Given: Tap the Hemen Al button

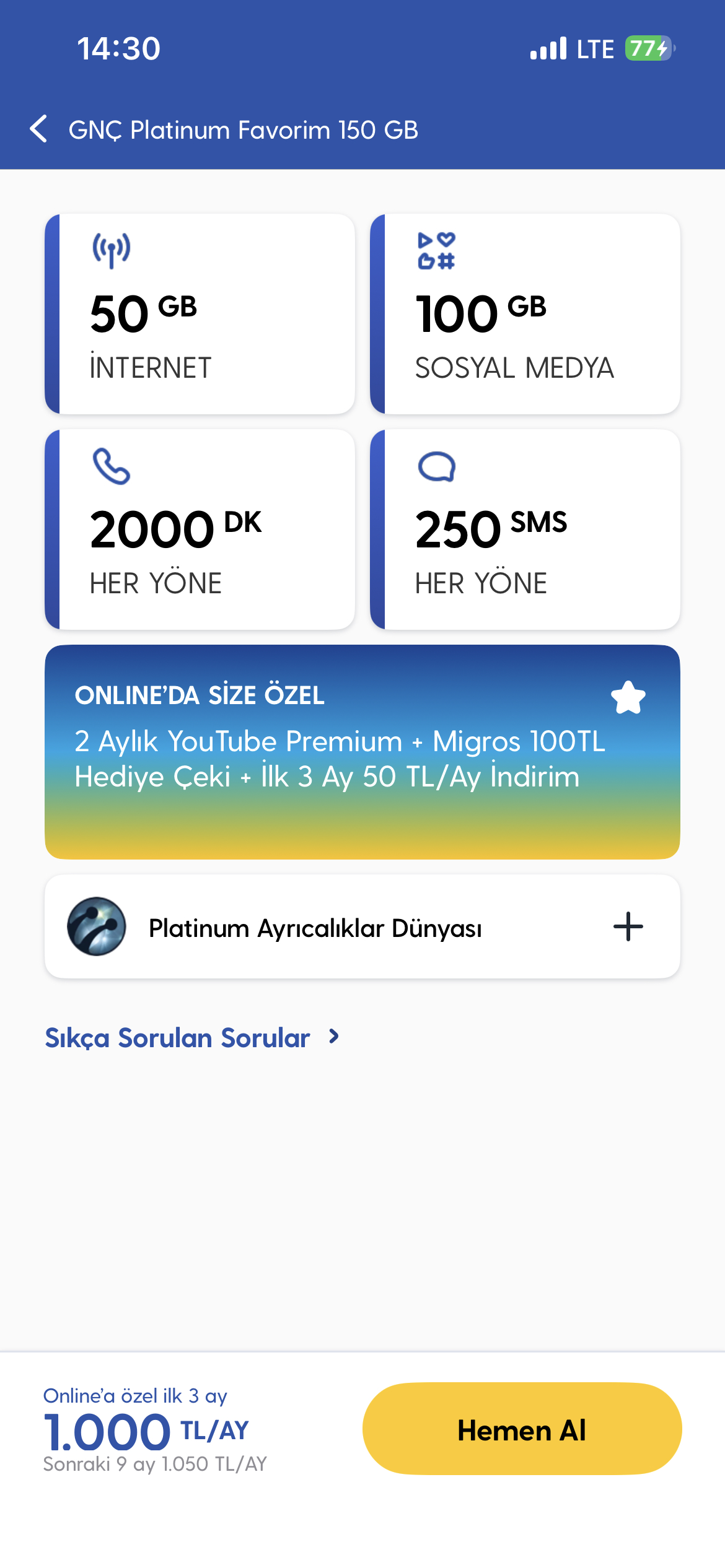Looking at the screenshot, I should 522,1428.
